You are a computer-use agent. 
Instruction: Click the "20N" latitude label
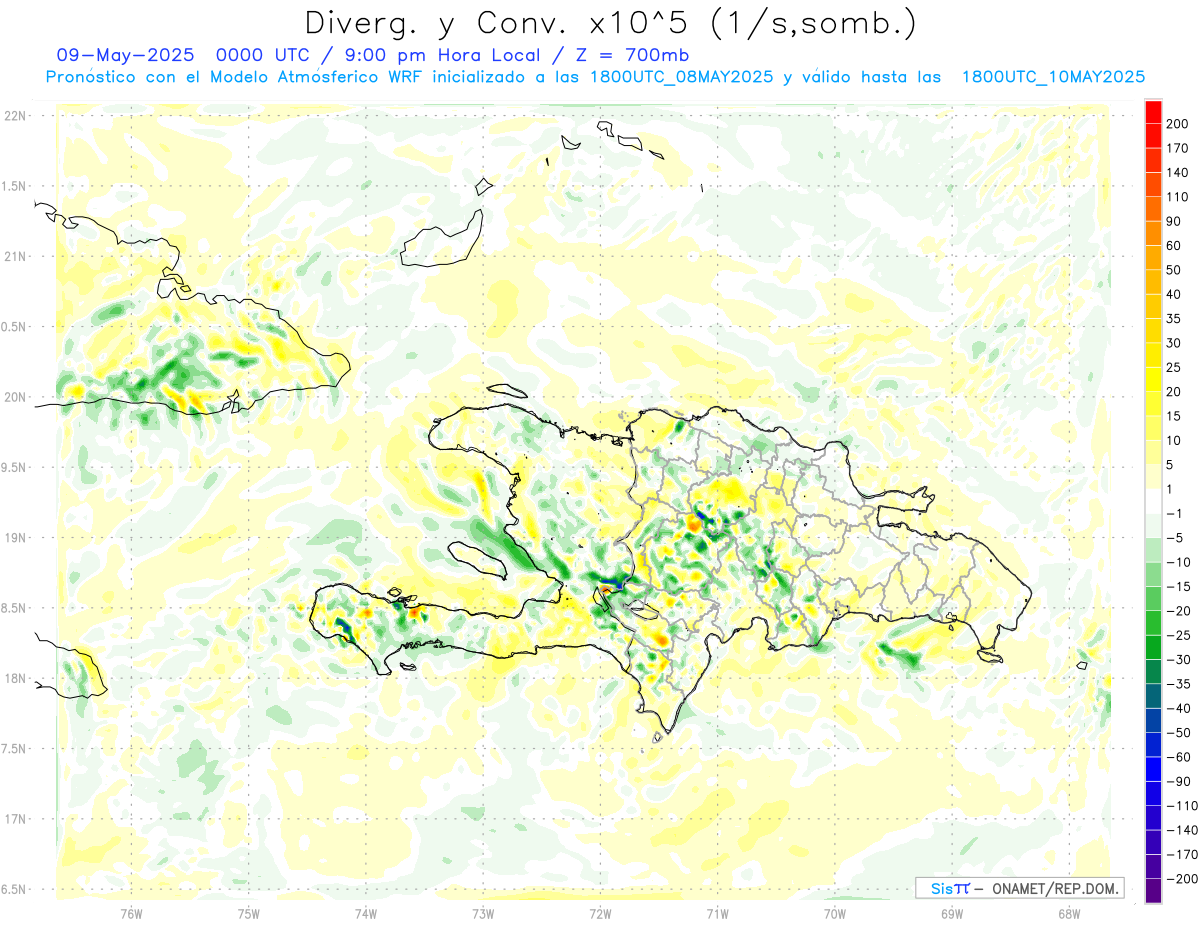14,397
